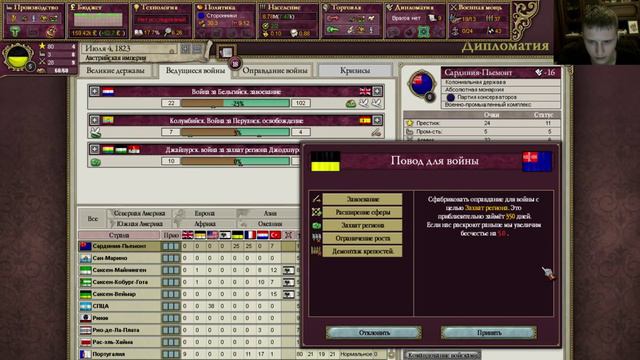Click UK flag in Belgian war

pos(365,91)
